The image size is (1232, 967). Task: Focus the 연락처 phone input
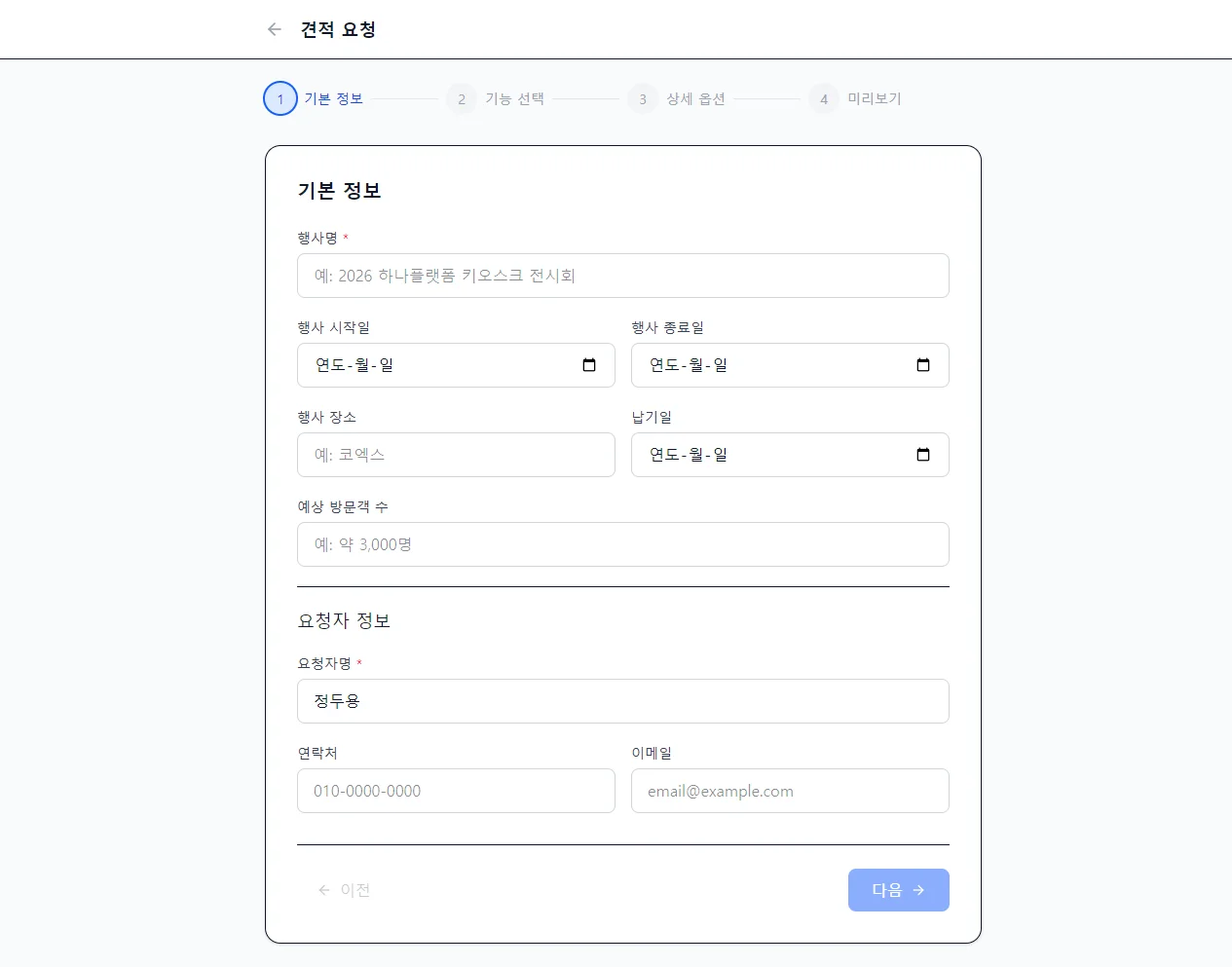(456, 791)
